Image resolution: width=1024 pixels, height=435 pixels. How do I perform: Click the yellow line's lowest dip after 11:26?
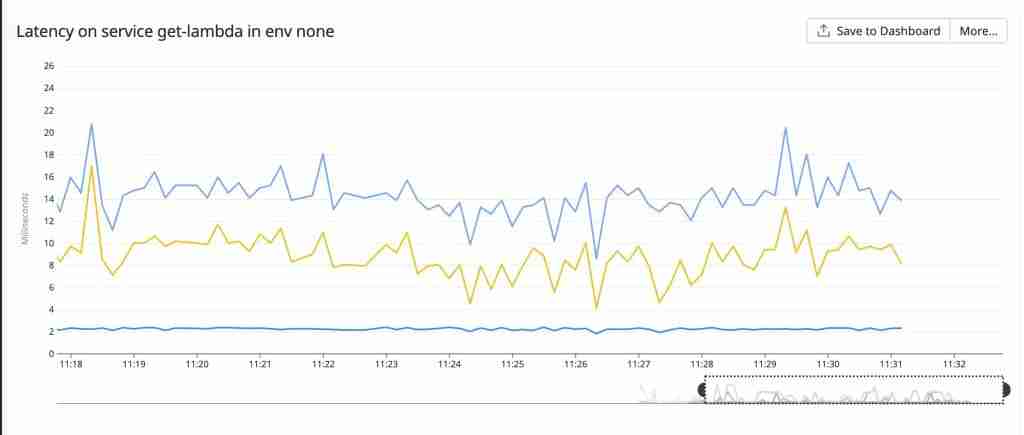597,308
